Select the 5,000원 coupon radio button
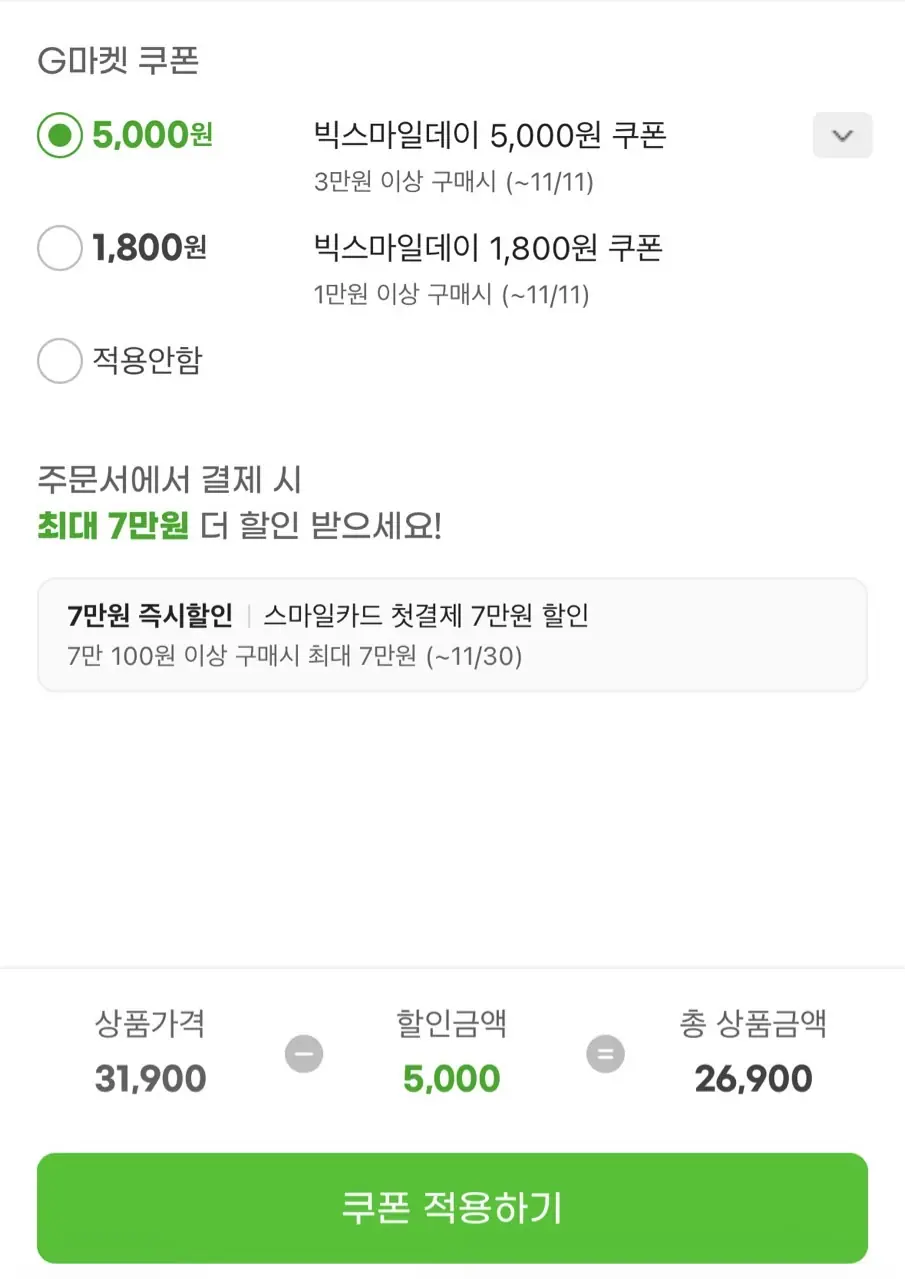Viewport: 905px width, 1279px height. [x=60, y=136]
